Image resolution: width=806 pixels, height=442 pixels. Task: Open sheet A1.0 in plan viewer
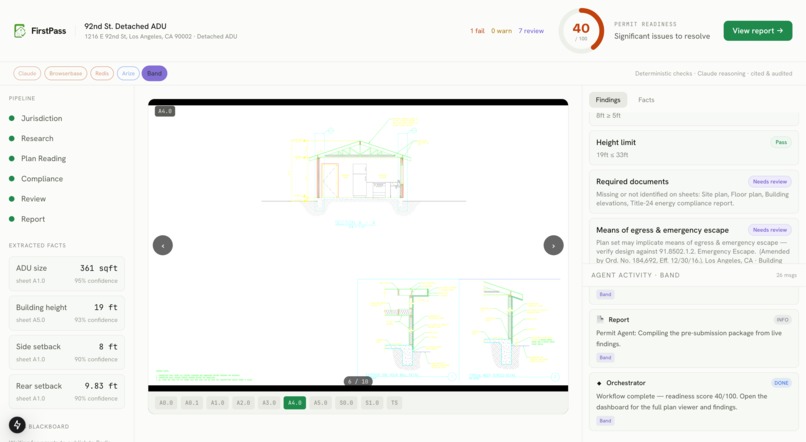click(217, 403)
